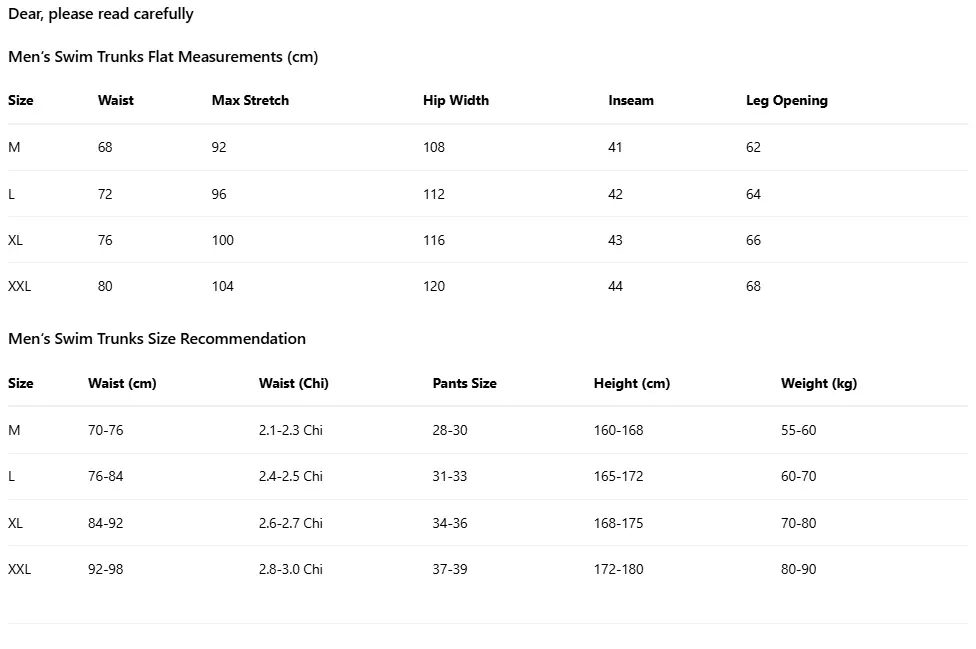This screenshot has height=649, width=976.
Task: Click the '165-172' height cell
Action: click(619, 476)
